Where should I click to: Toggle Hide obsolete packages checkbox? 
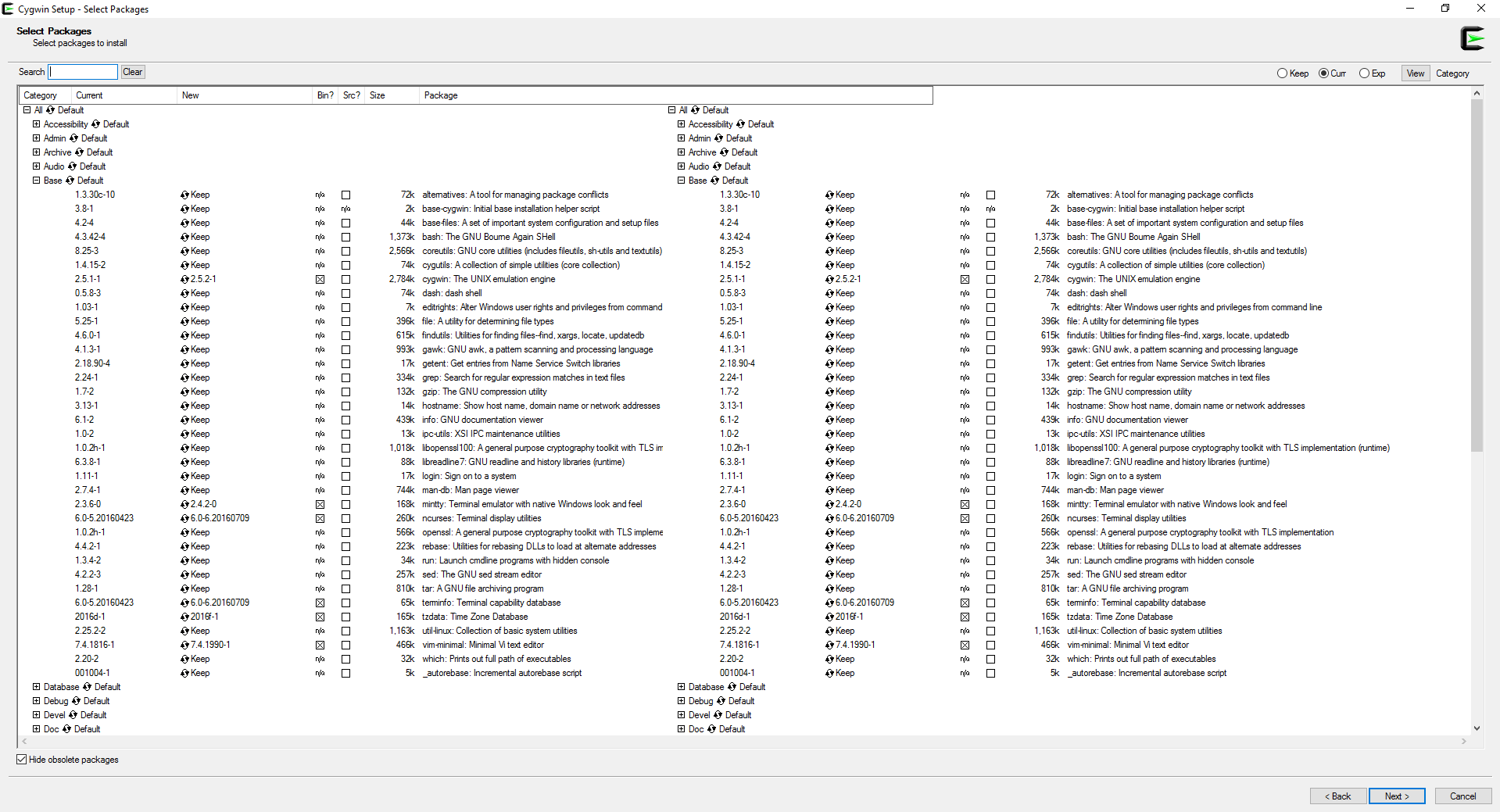click(x=22, y=760)
